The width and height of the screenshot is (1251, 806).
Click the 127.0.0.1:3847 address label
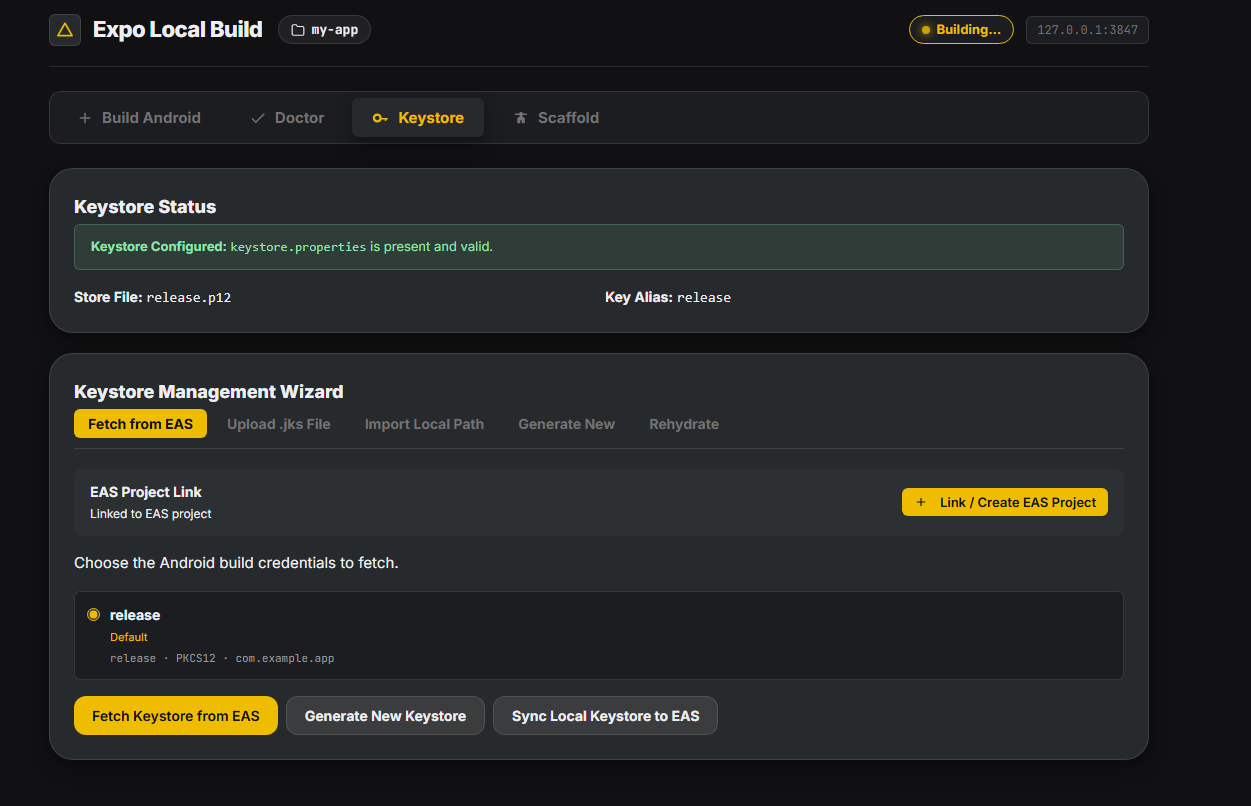[x=1087, y=30]
